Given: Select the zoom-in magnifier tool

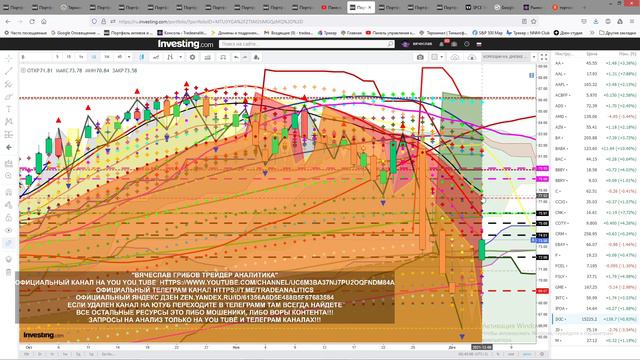Looking at the screenshot, I should [x=9, y=176].
